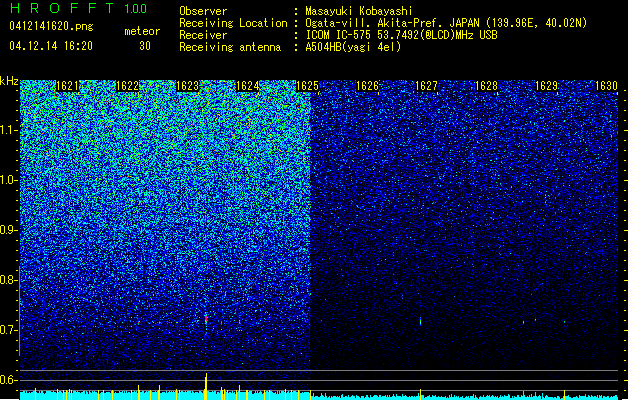Click the Observer field label

pyautogui.click(x=203, y=11)
